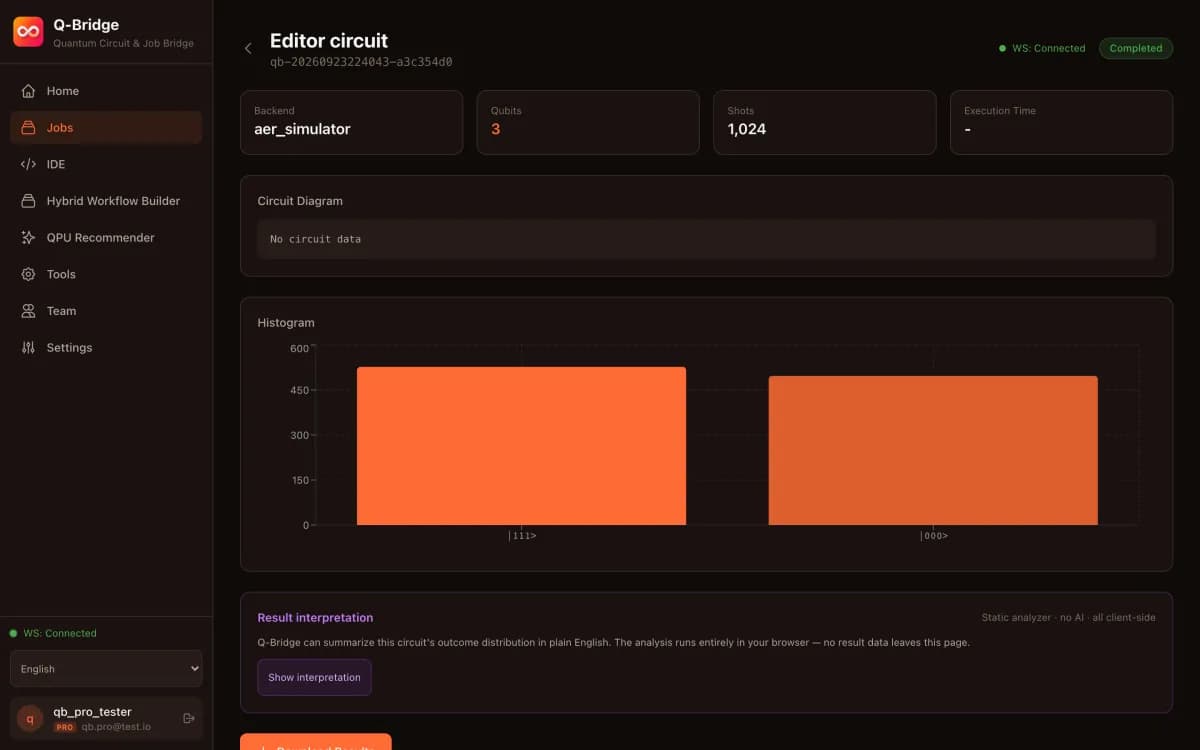Click the |000> axis label

click(934, 536)
